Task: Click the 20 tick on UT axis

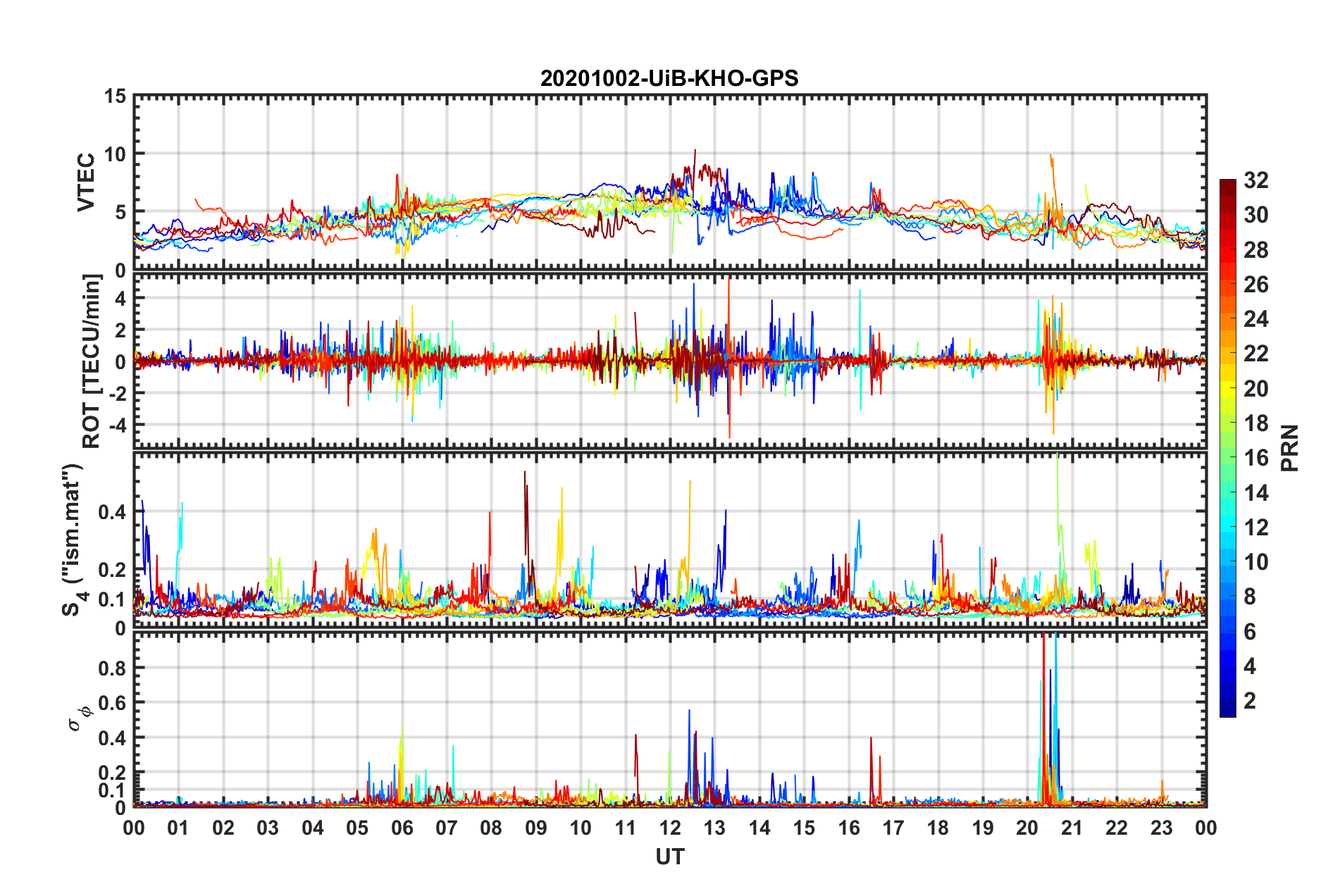Action: tap(1027, 828)
